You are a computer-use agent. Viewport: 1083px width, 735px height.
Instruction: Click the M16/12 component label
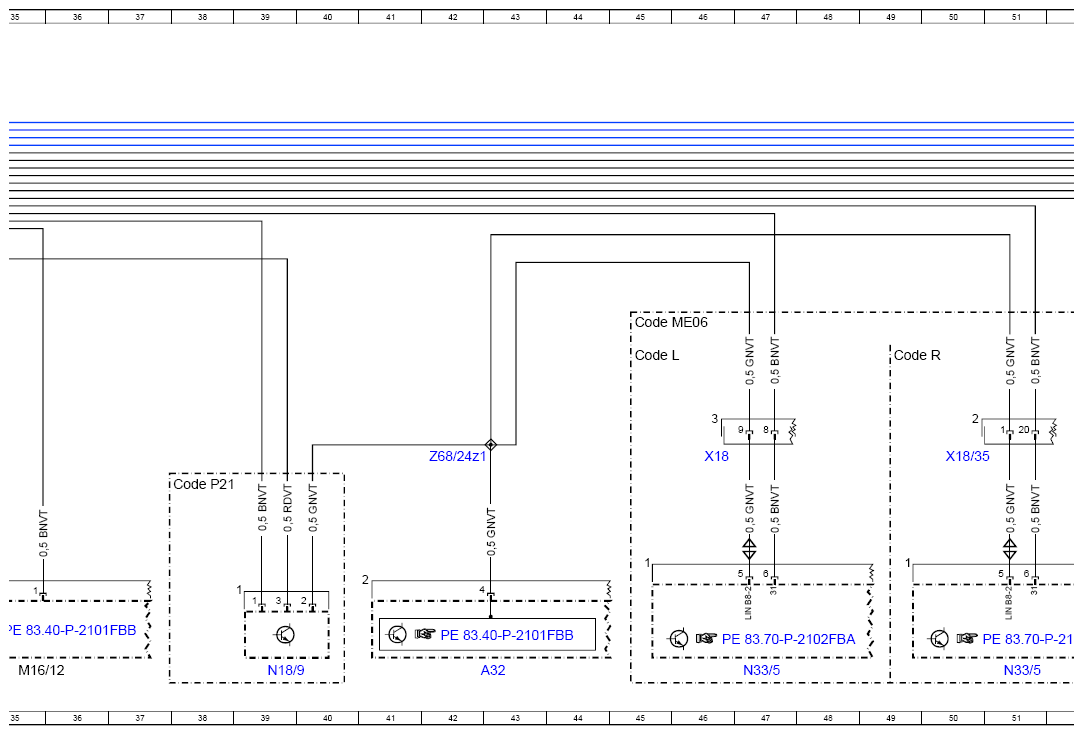point(41,670)
